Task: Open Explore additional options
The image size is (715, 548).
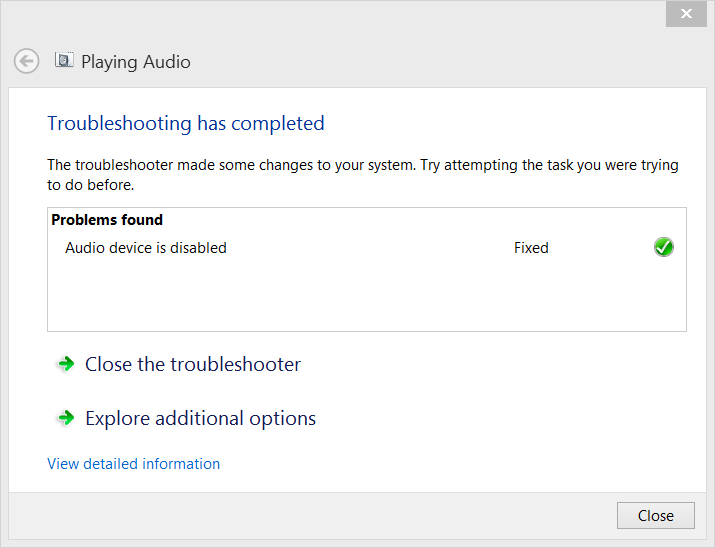Action: 201,419
